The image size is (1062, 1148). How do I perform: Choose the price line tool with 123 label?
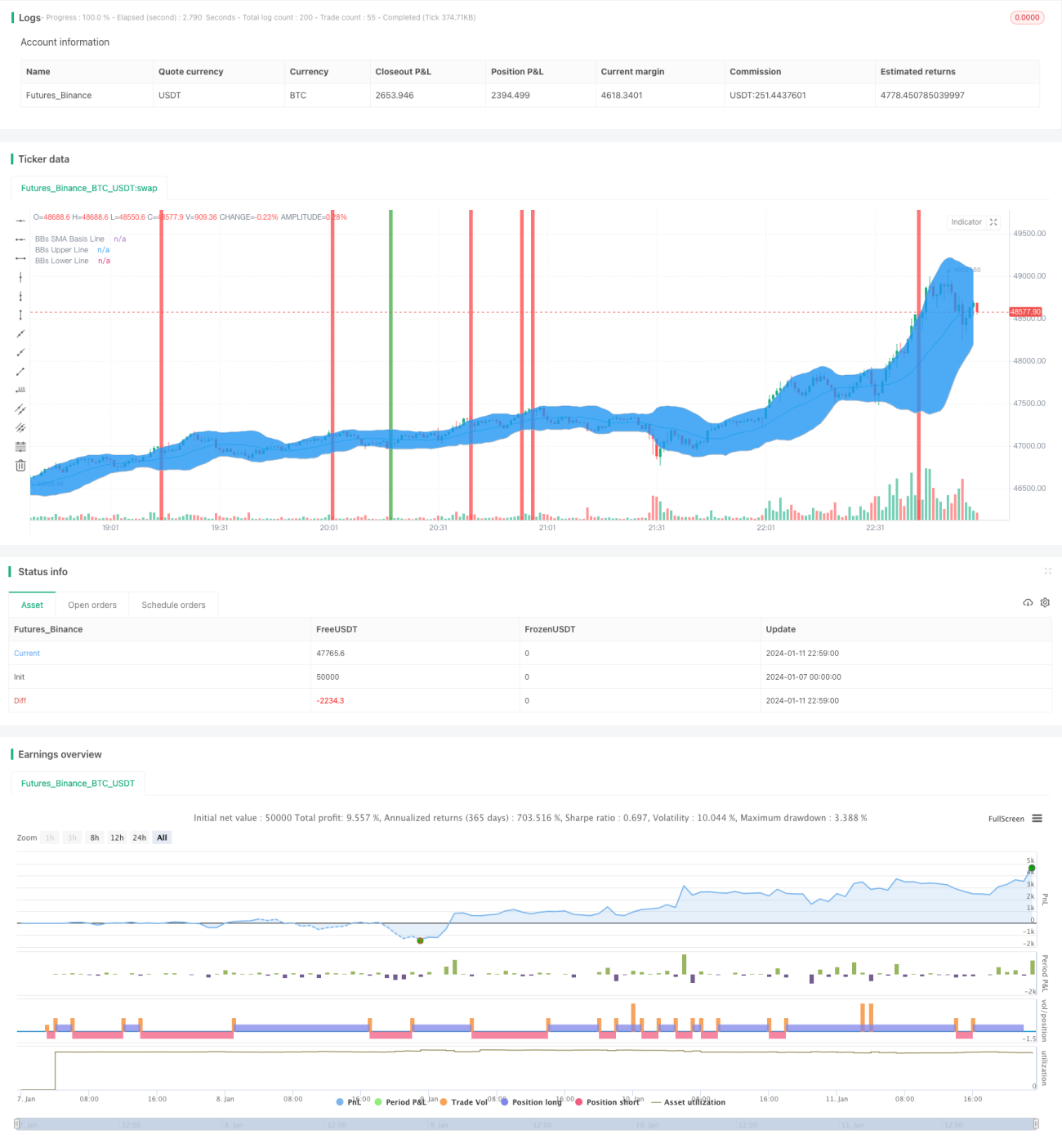20,390
